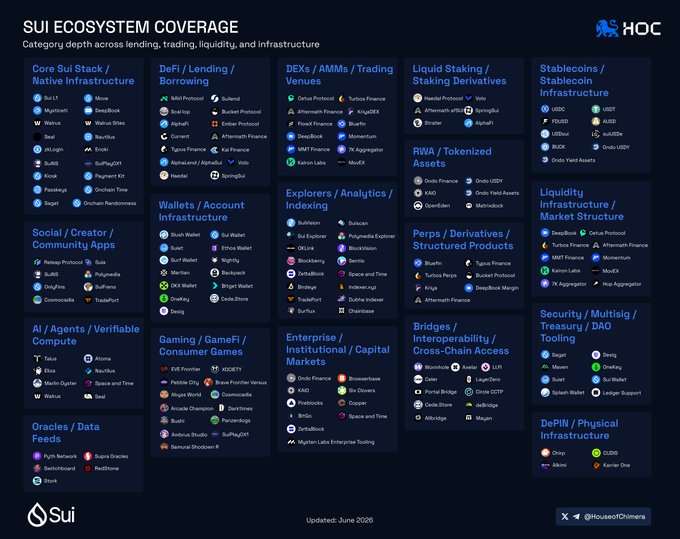Click the green CUDIS icon

click(x=596, y=453)
